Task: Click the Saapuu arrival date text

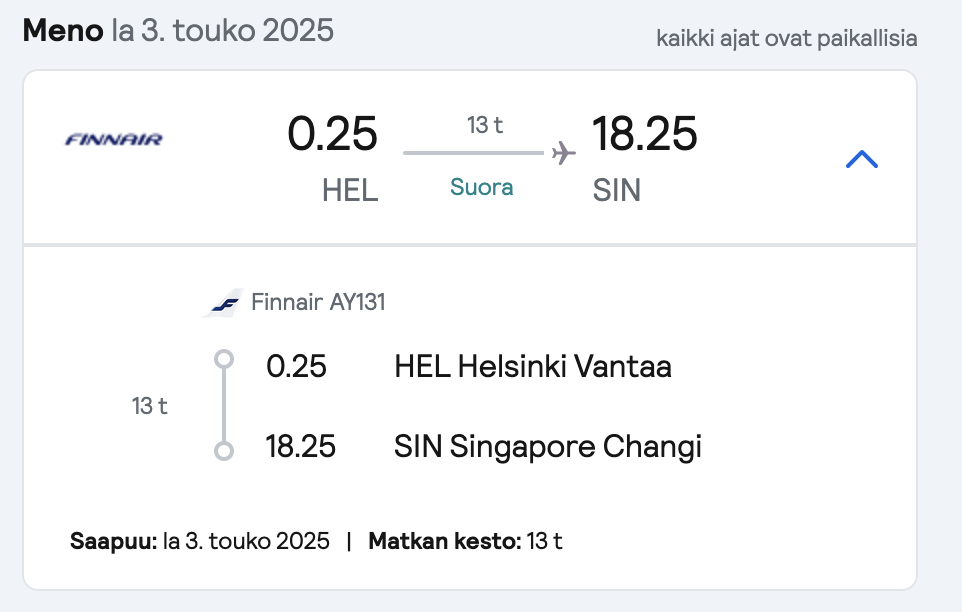Action: click(x=199, y=541)
